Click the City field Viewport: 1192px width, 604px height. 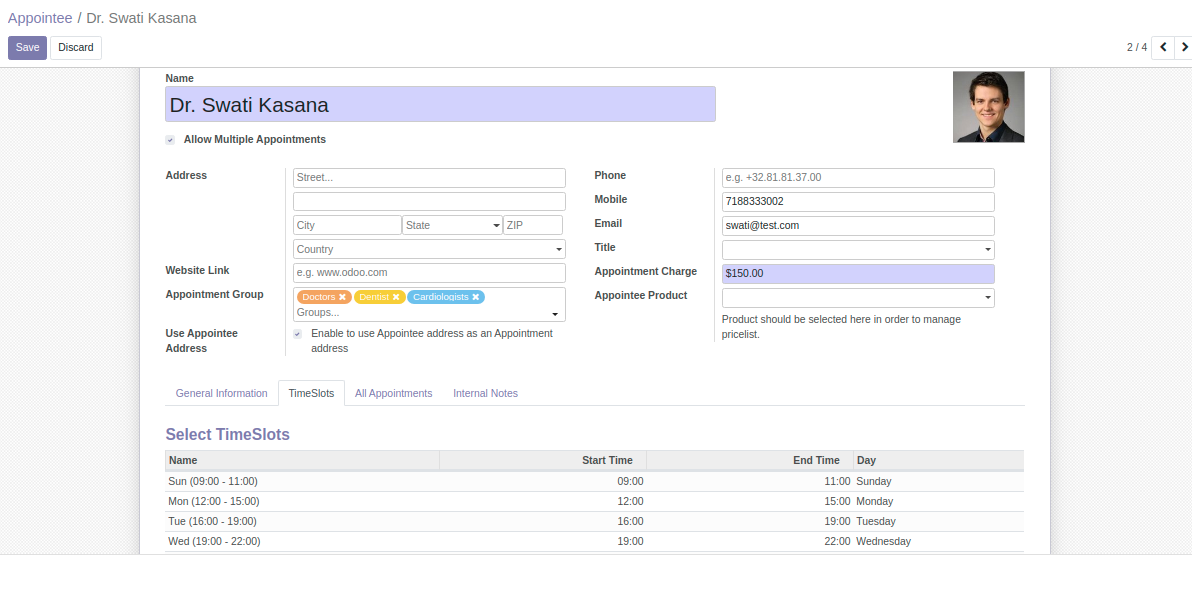click(x=347, y=225)
